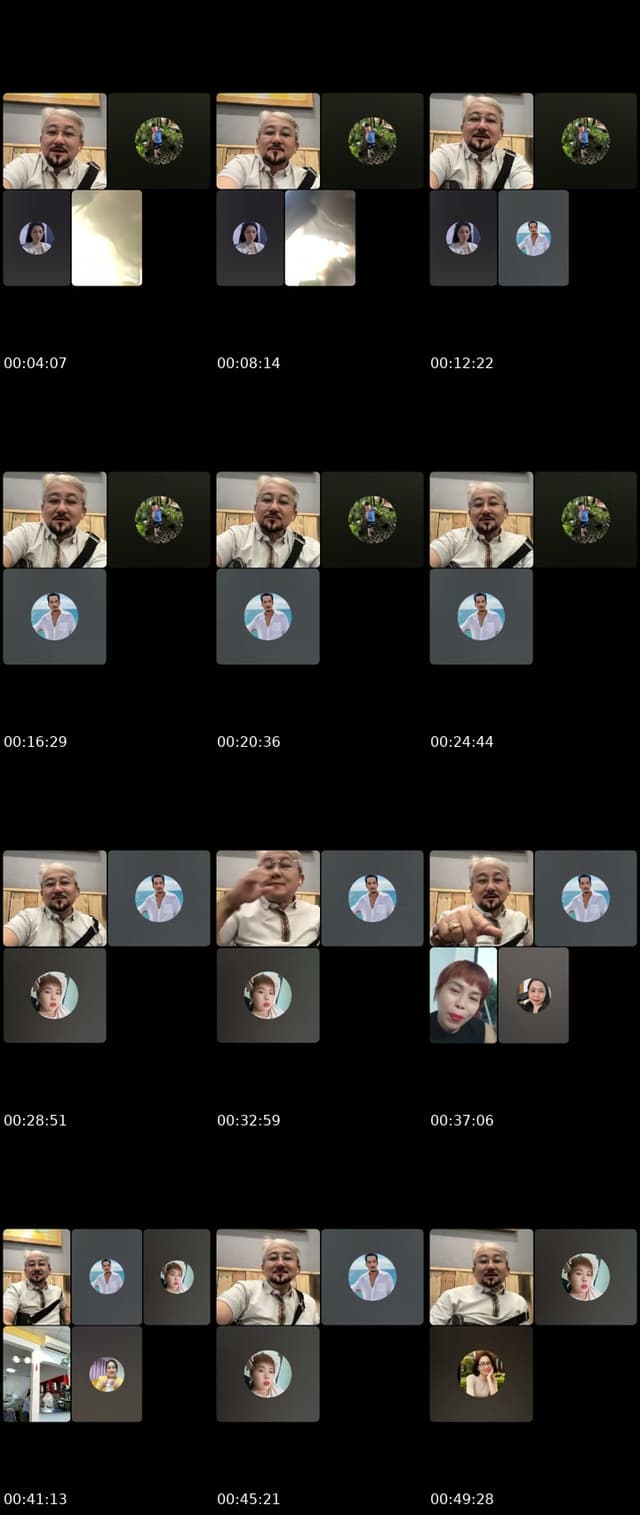The image size is (640, 1515).
Task: Click the 00:32:59 timestamp label
Action: [x=249, y=1121]
